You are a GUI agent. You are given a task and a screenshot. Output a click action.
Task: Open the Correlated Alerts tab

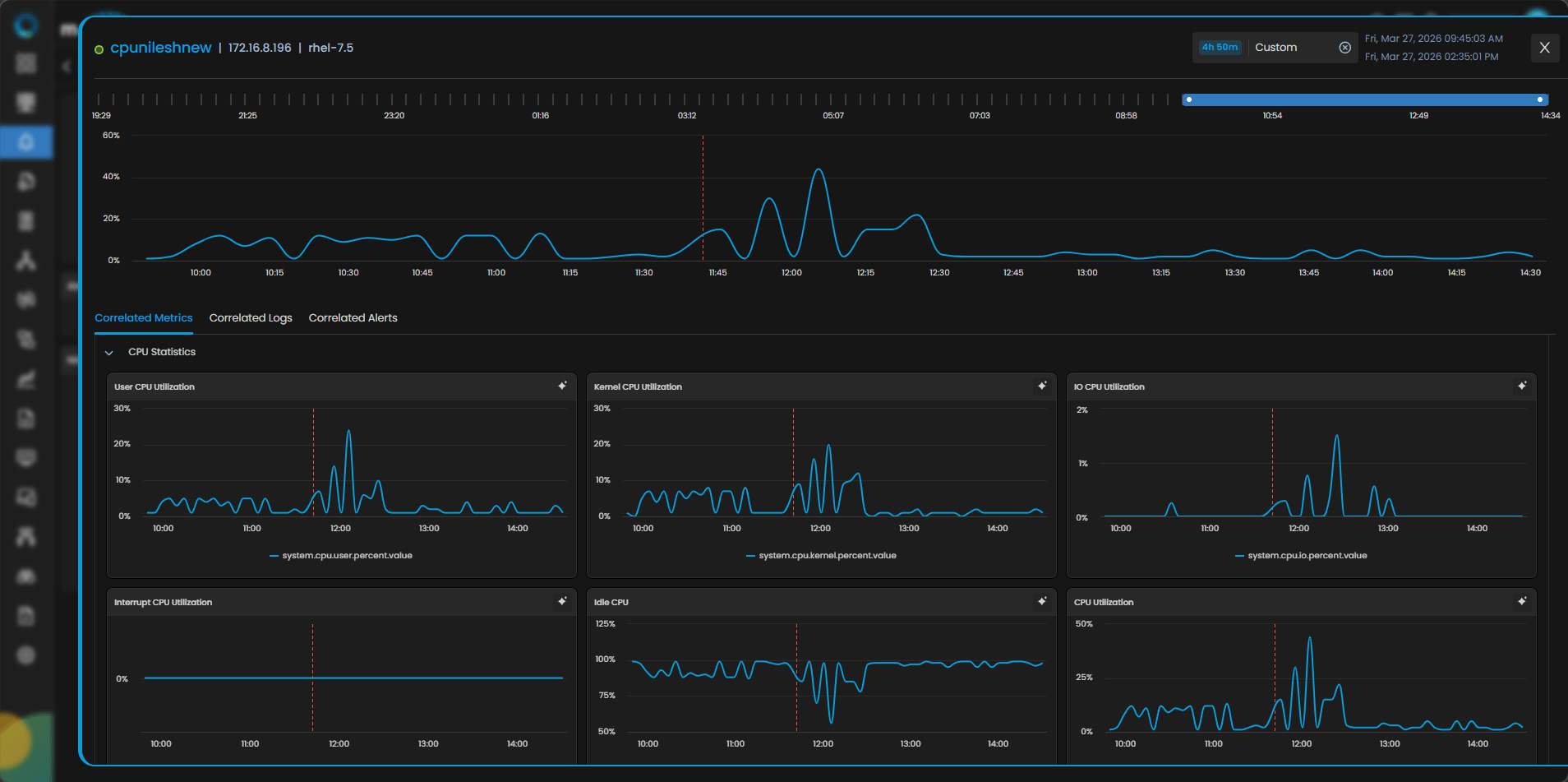pyautogui.click(x=353, y=318)
